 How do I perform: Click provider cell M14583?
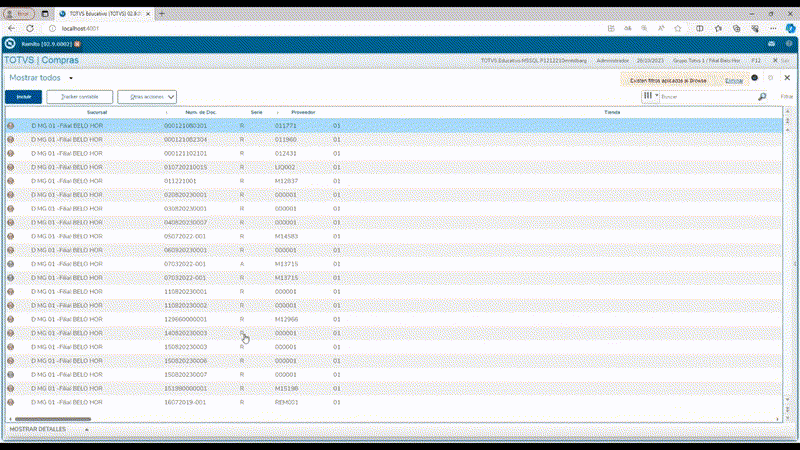pos(286,236)
